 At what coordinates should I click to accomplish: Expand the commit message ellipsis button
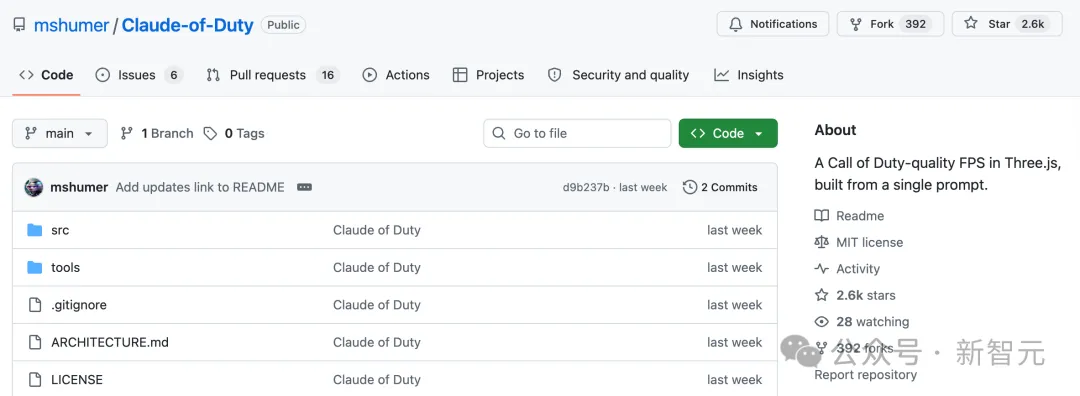click(x=304, y=187)
